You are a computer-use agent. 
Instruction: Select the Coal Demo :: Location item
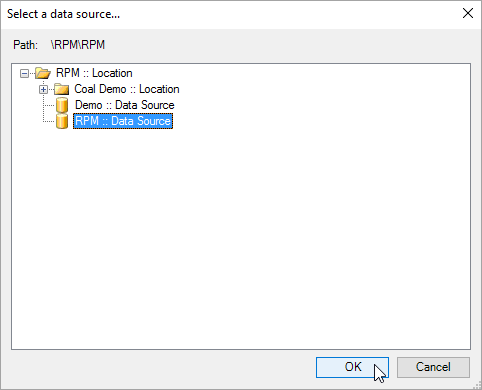tap(127, 89)
